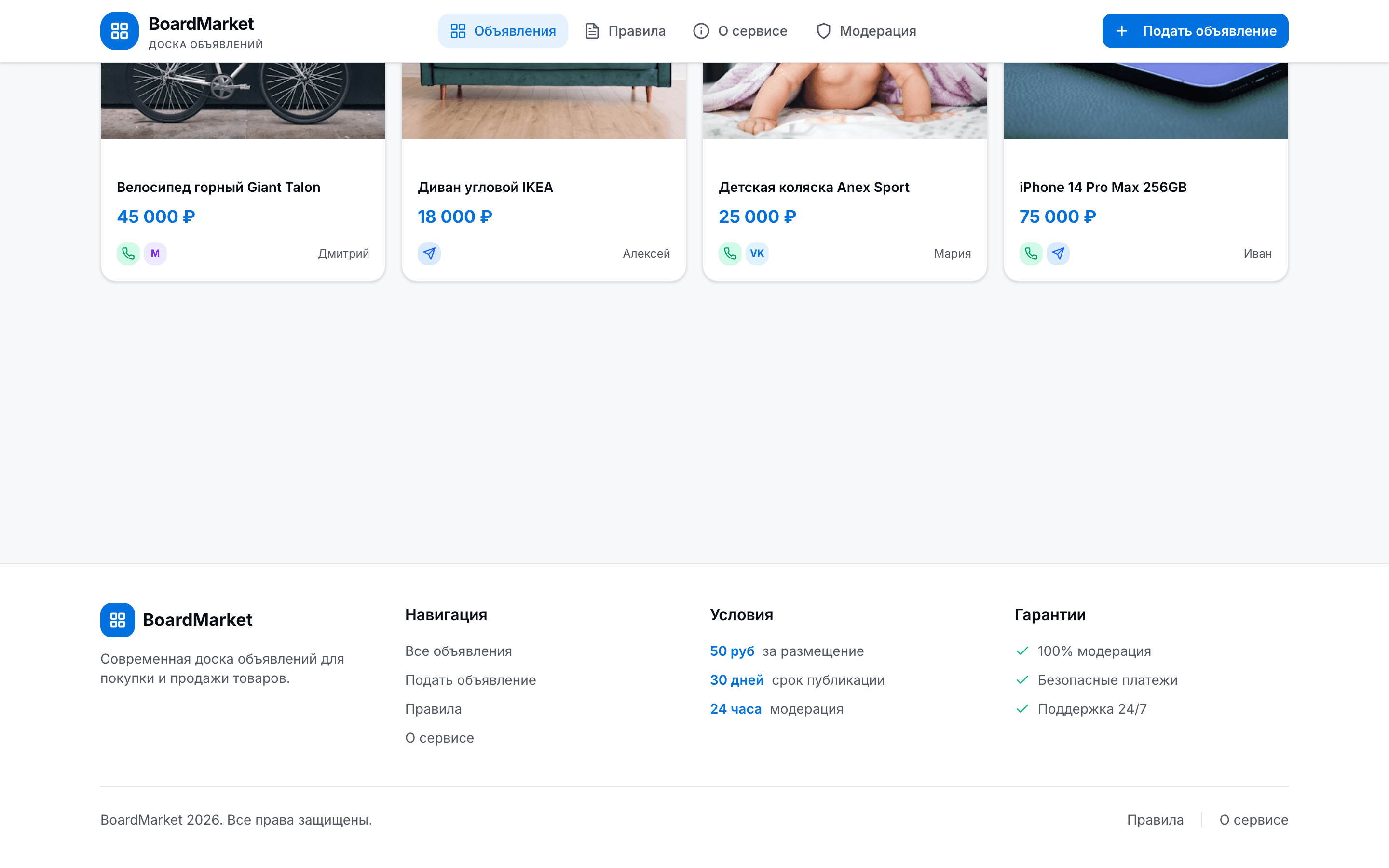Click seller name Алексей
The image size is (1389, 868).
click(x=646, y=253)
